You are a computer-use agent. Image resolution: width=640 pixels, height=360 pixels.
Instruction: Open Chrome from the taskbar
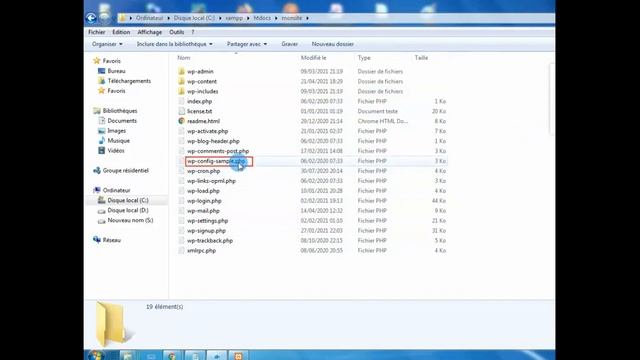click(172, 356)
